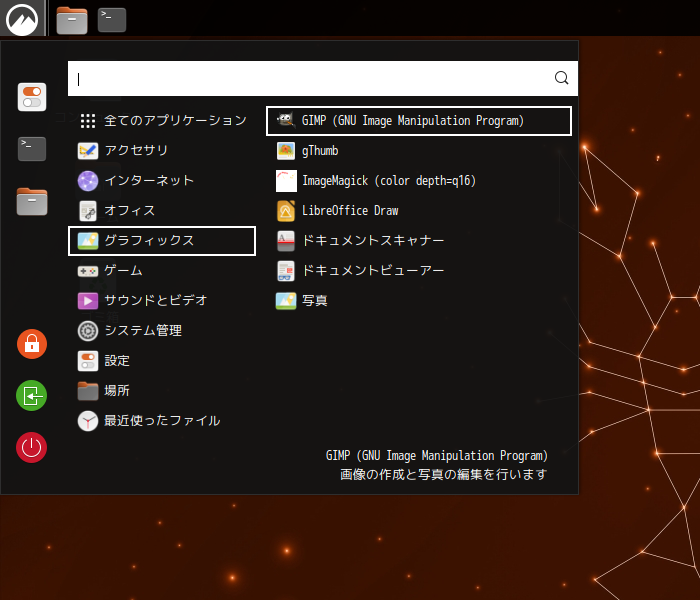Open the 設定 category
This screenshot has width=700, height=600.
coord(162,361)
